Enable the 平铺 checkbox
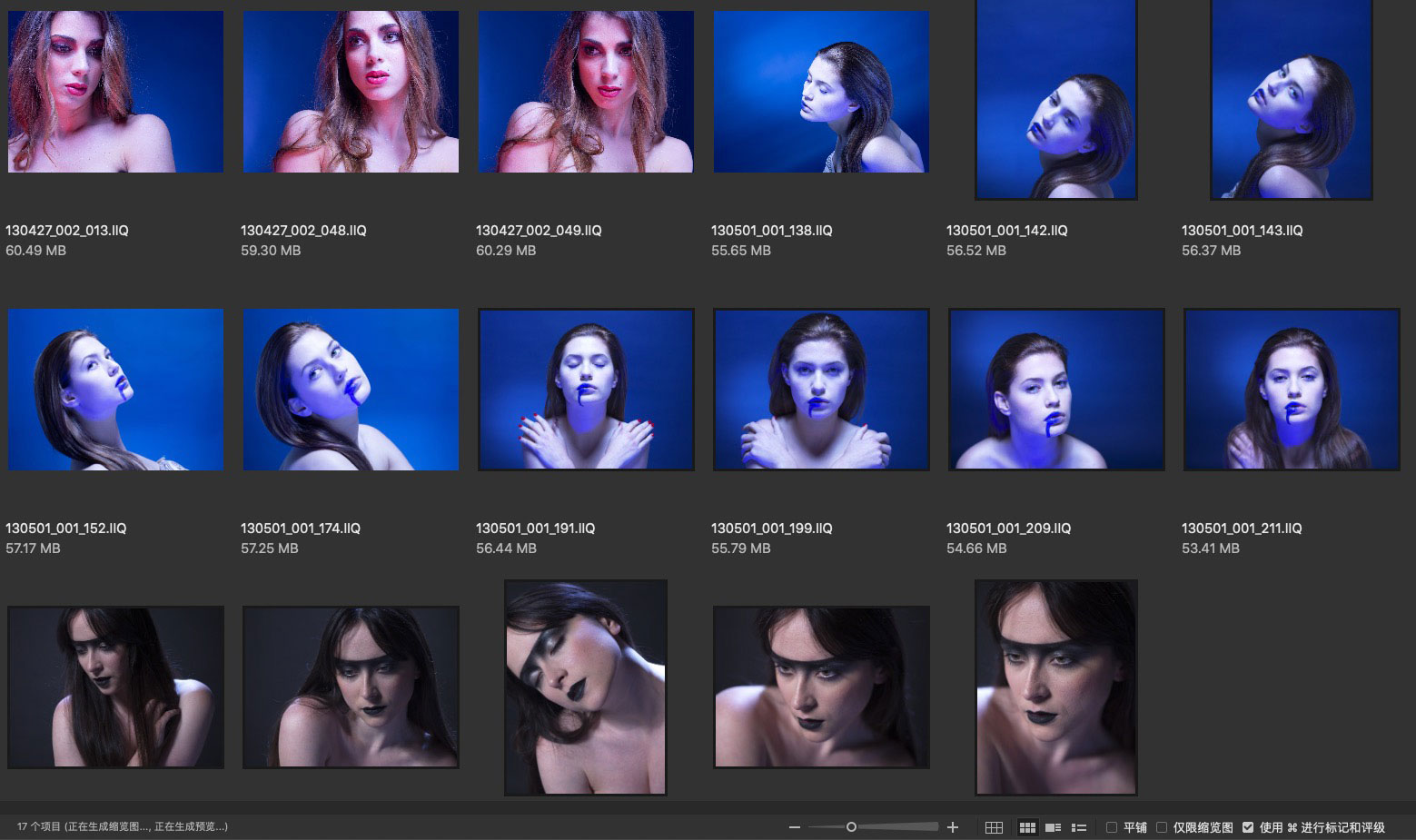The width and height of the screenshot is (1416, 840). (1112, 827)
